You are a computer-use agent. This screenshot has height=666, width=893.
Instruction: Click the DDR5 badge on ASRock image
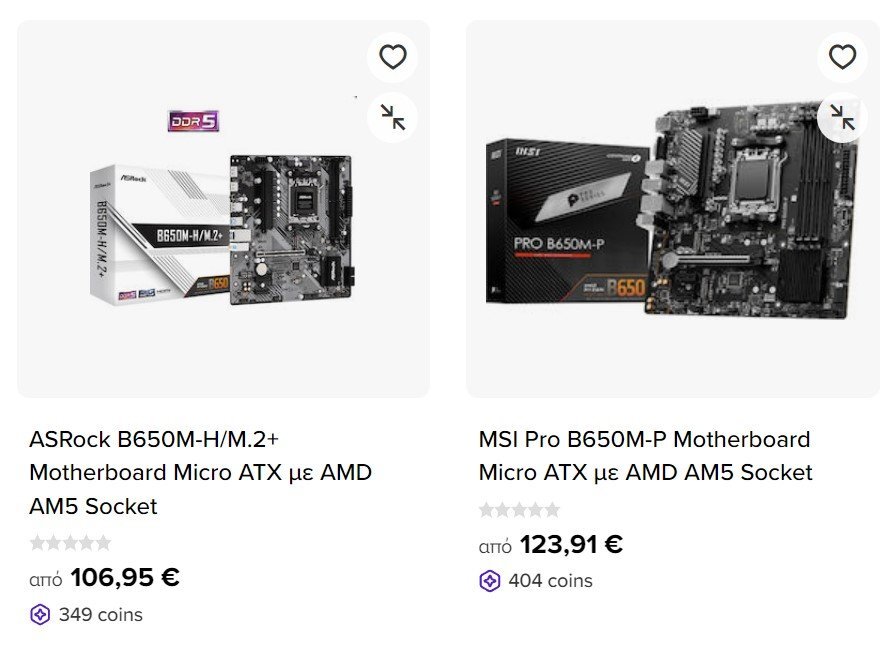click(194, 121)
